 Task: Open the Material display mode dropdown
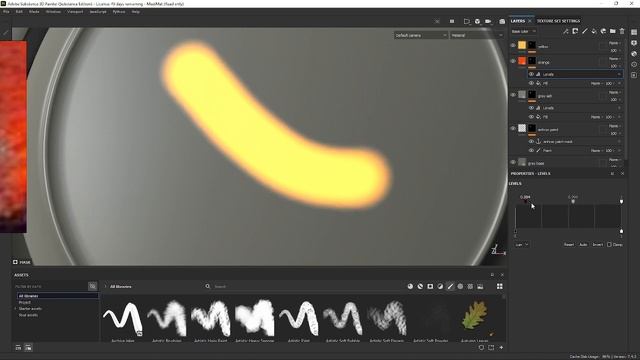point(477,36)
